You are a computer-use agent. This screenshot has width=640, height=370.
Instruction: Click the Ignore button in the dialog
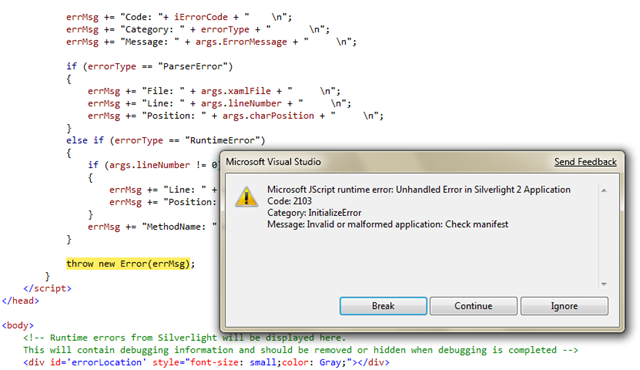(x=564, y=306)
